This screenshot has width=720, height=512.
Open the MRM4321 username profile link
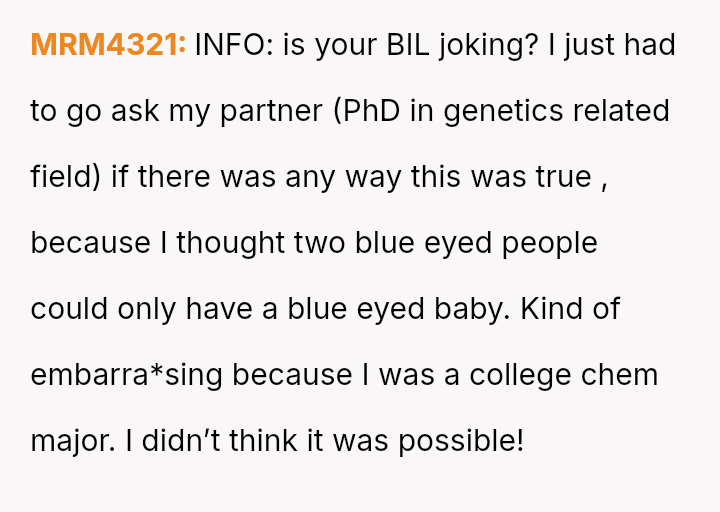pos(108,45)
